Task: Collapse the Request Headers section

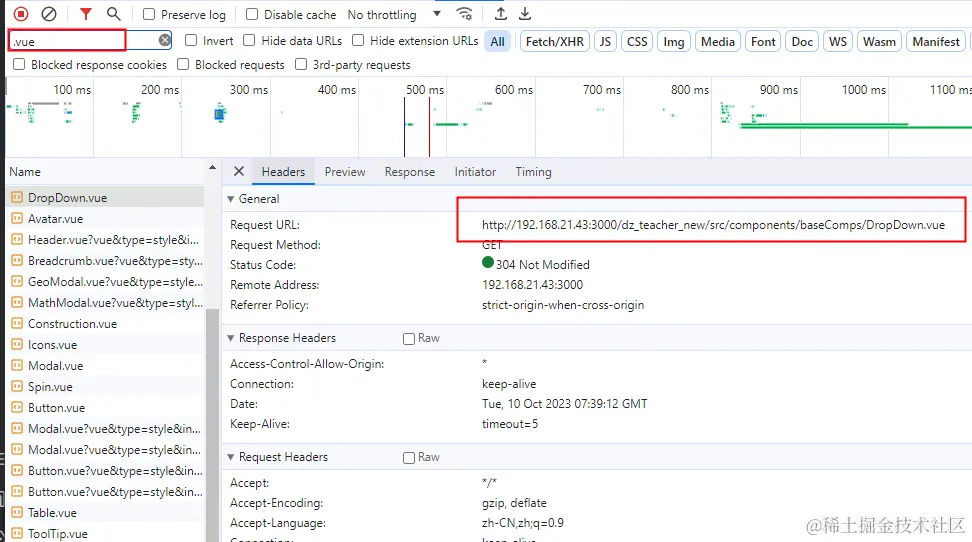Action: (231, 457)
